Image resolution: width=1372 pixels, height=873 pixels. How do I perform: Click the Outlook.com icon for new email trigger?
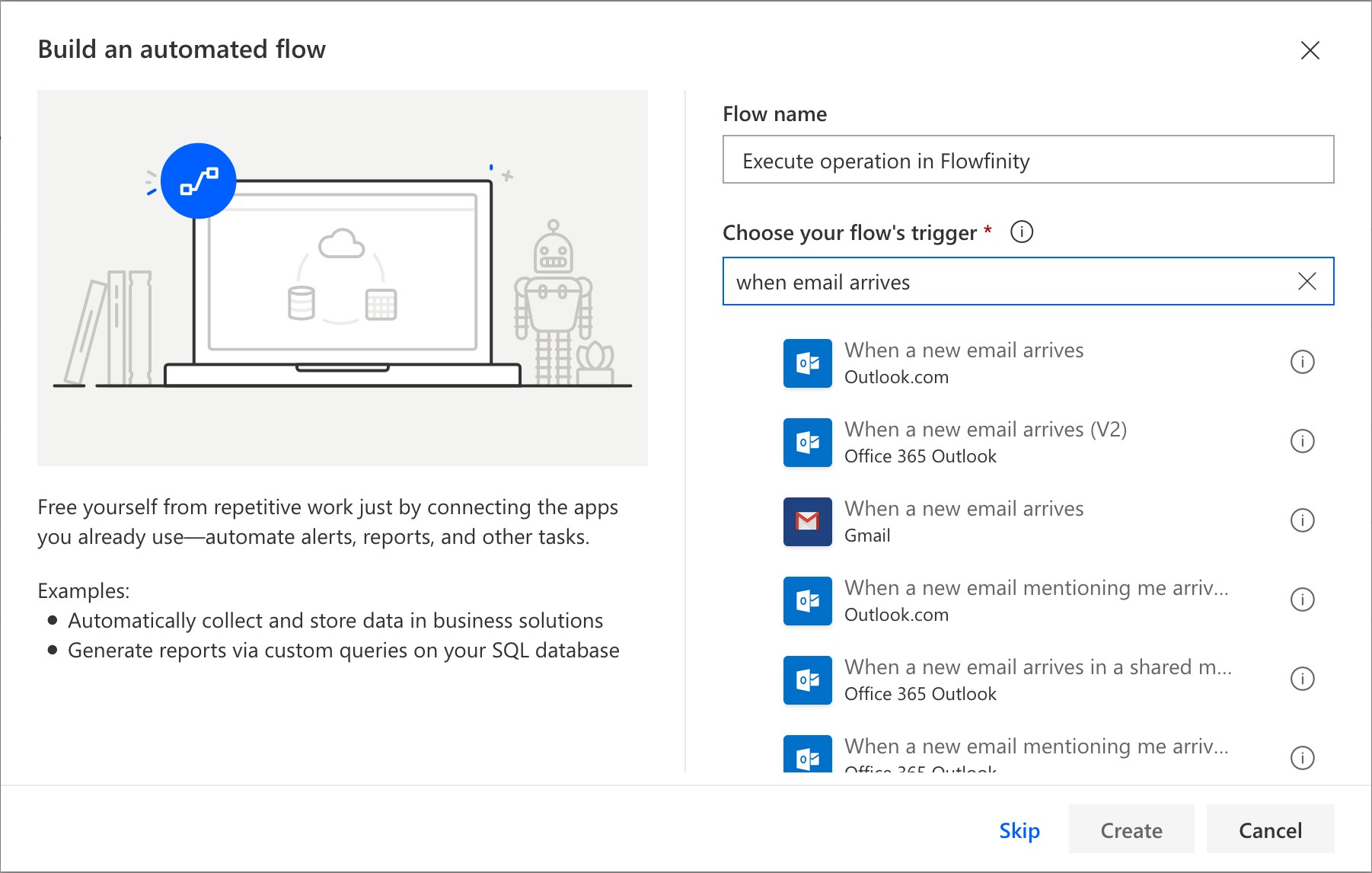coord(807,363)
